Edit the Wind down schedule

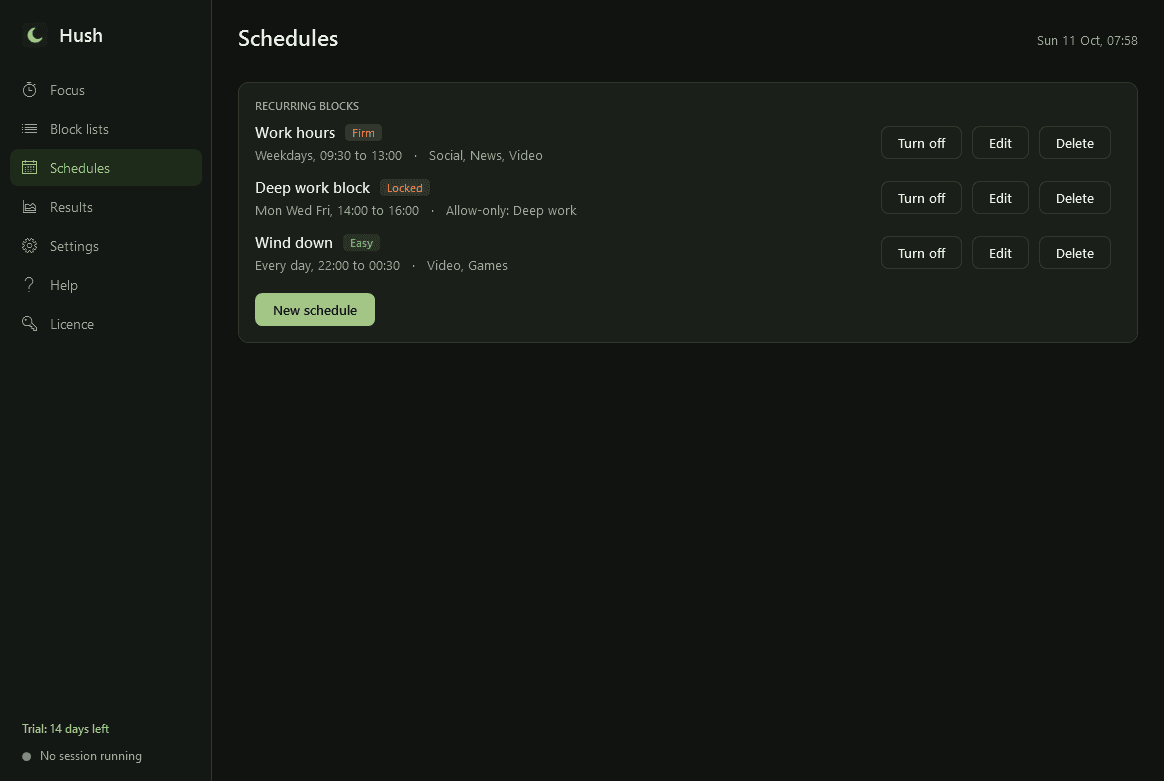point(1000,253)
